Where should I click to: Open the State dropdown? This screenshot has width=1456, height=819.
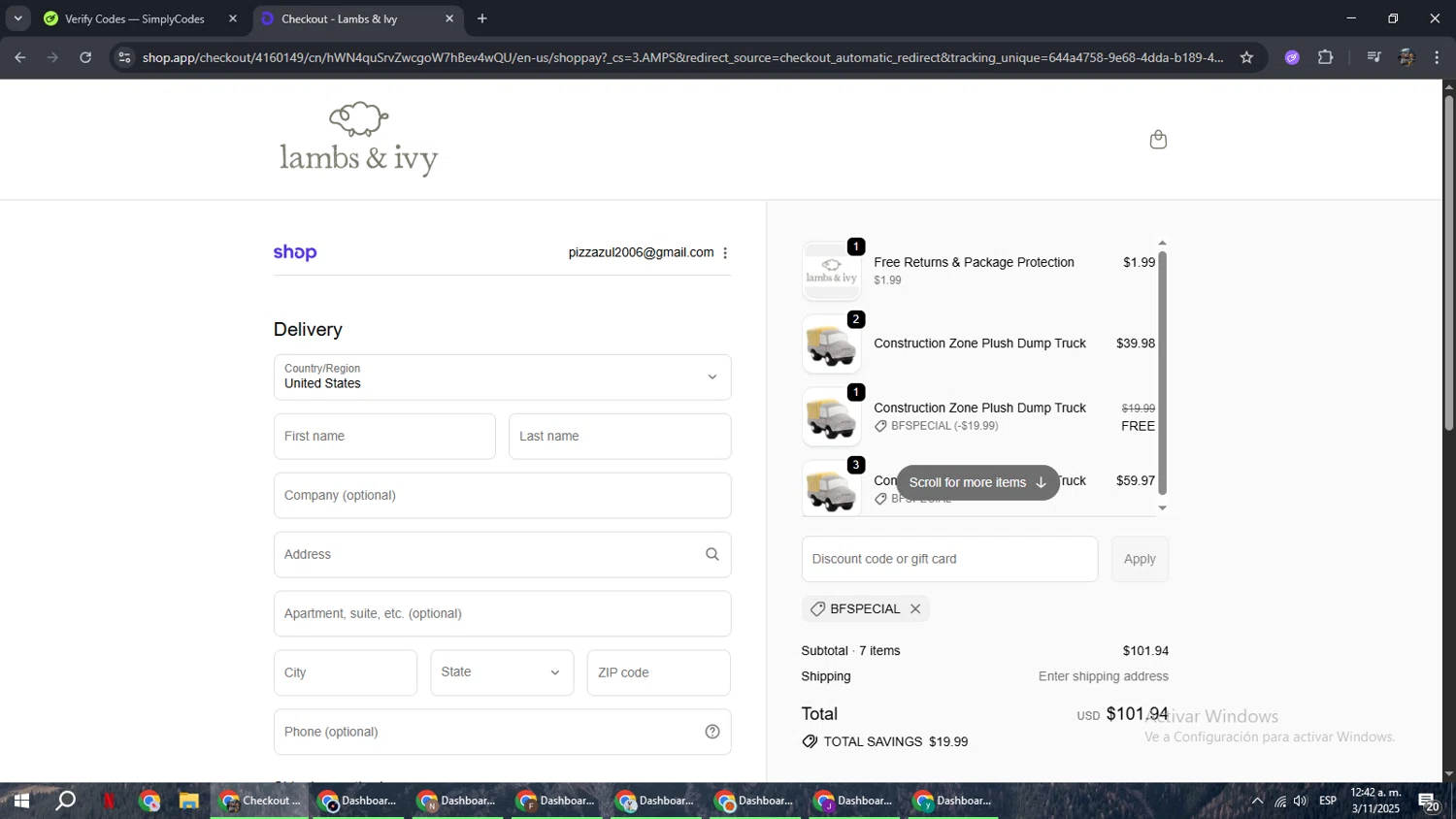[502, 672]
